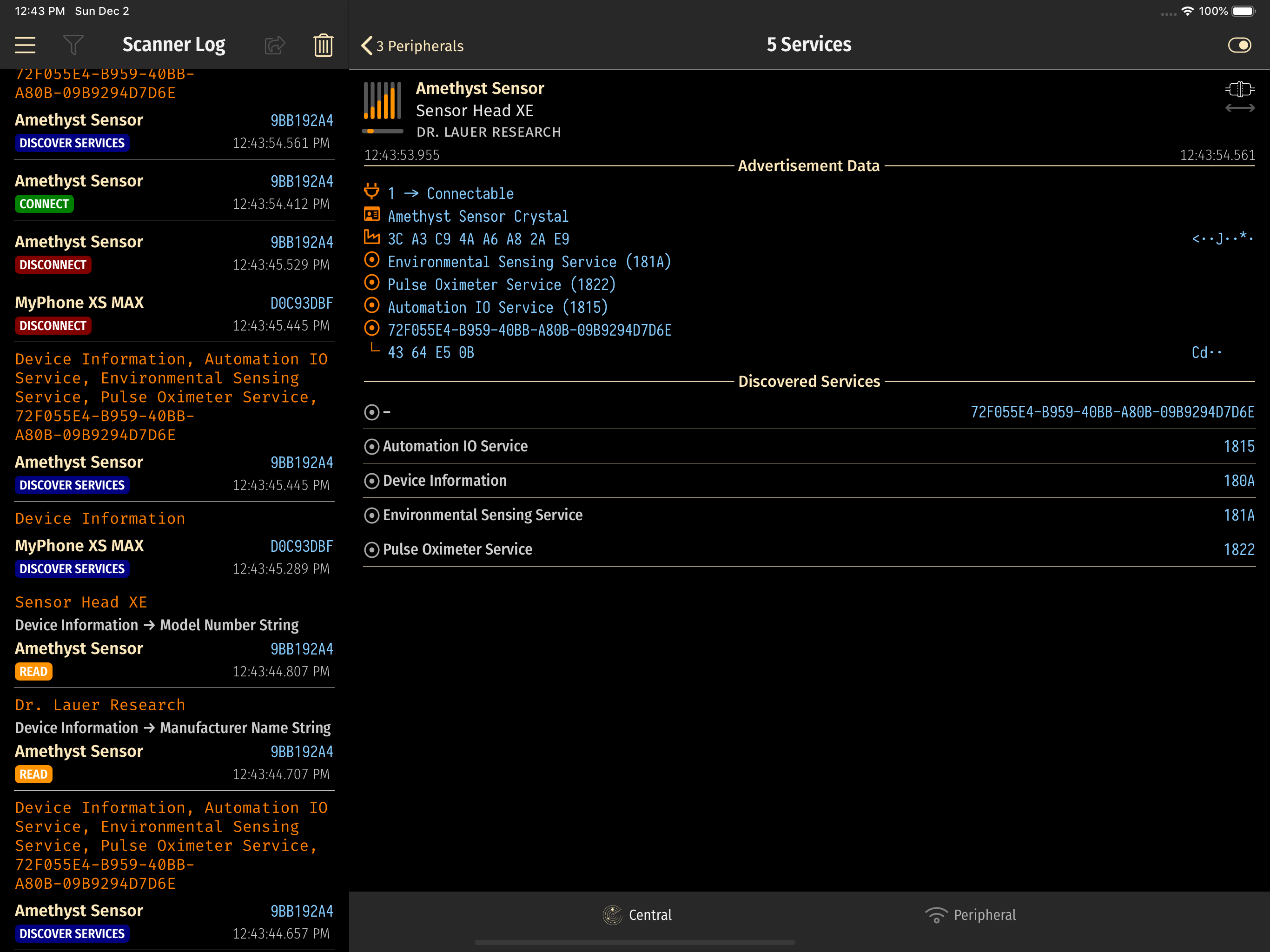Tap 'Dr. Lauer Research' log value
Screen dimensions: 1270x952
100,705
